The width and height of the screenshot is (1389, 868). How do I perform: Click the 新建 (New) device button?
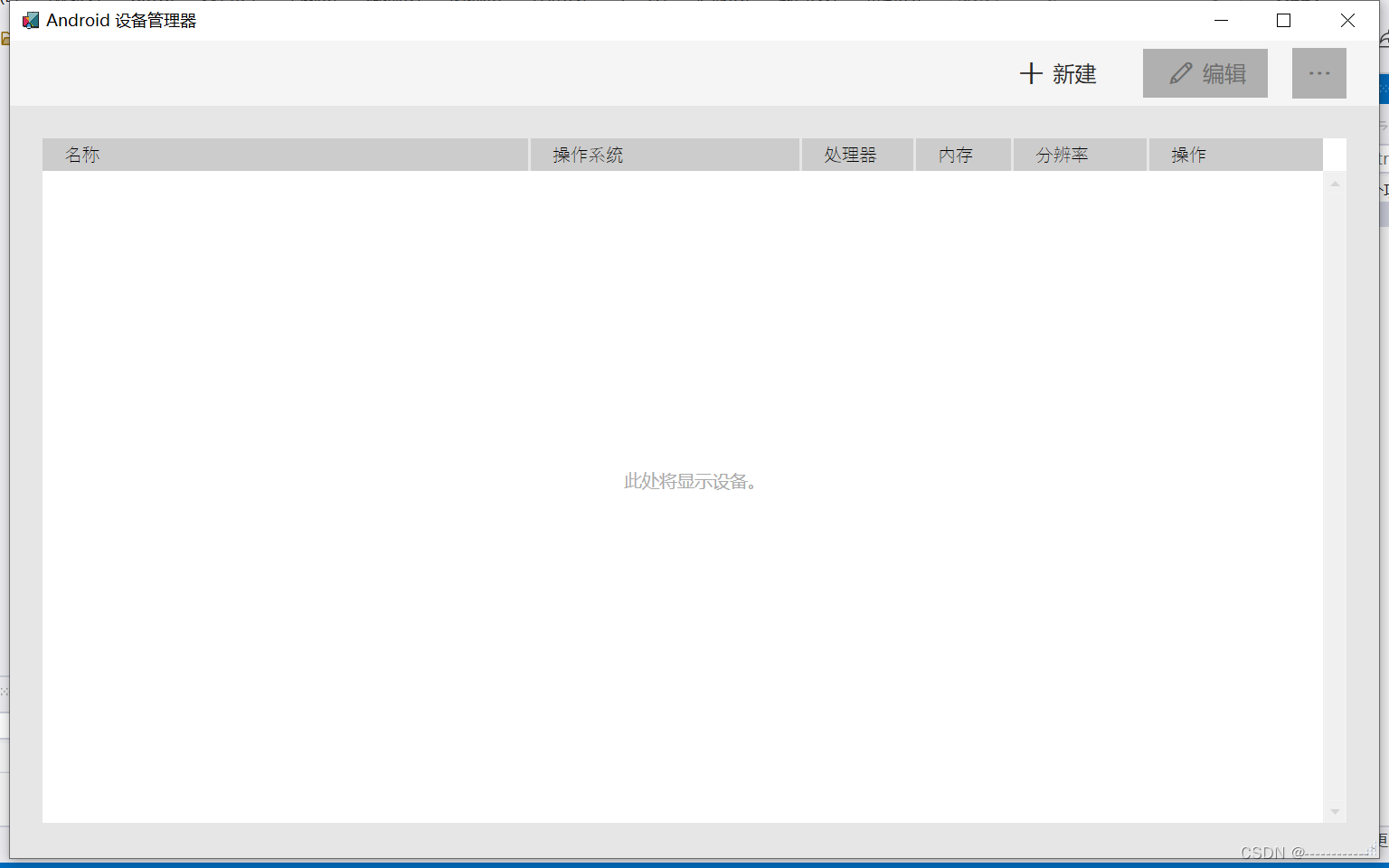click(1057, 73)
